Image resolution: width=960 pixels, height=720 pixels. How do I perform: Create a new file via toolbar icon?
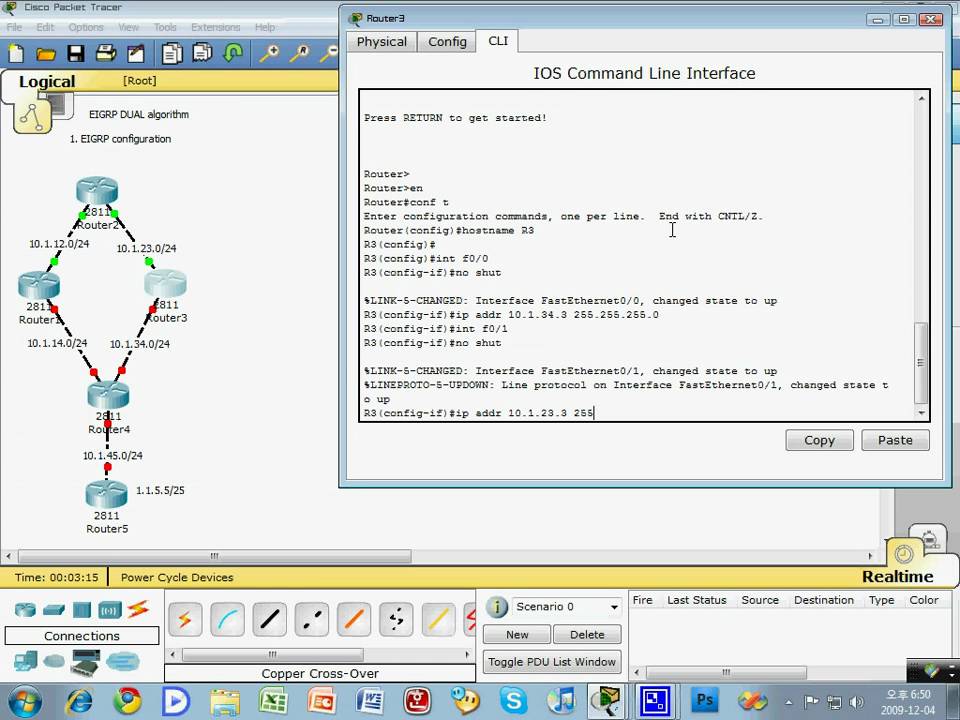[16, 54]
